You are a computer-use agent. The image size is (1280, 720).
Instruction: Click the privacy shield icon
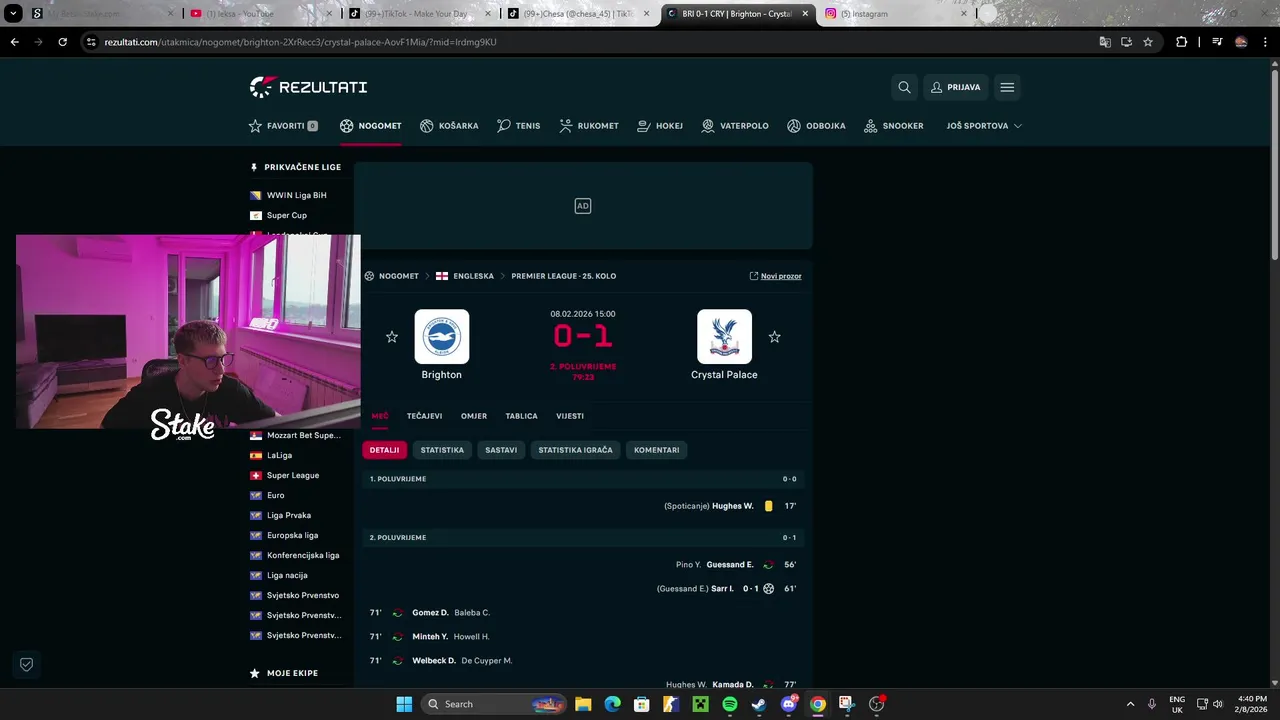coord(27,664)
